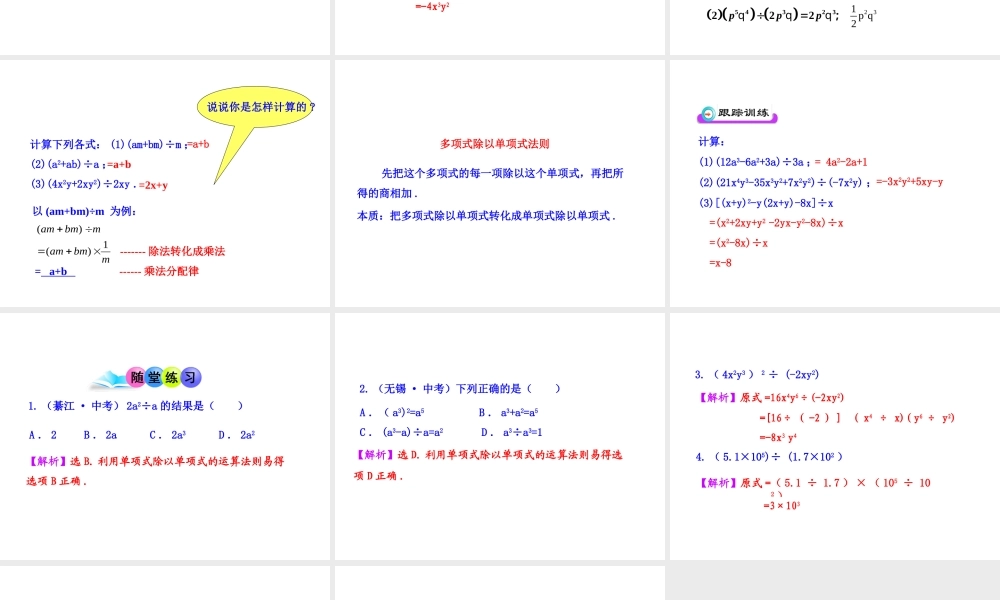Select the circular arrow icon on the 跟踪训练 badge
Screen dimensions: 1000x600
tap(708, 114)
